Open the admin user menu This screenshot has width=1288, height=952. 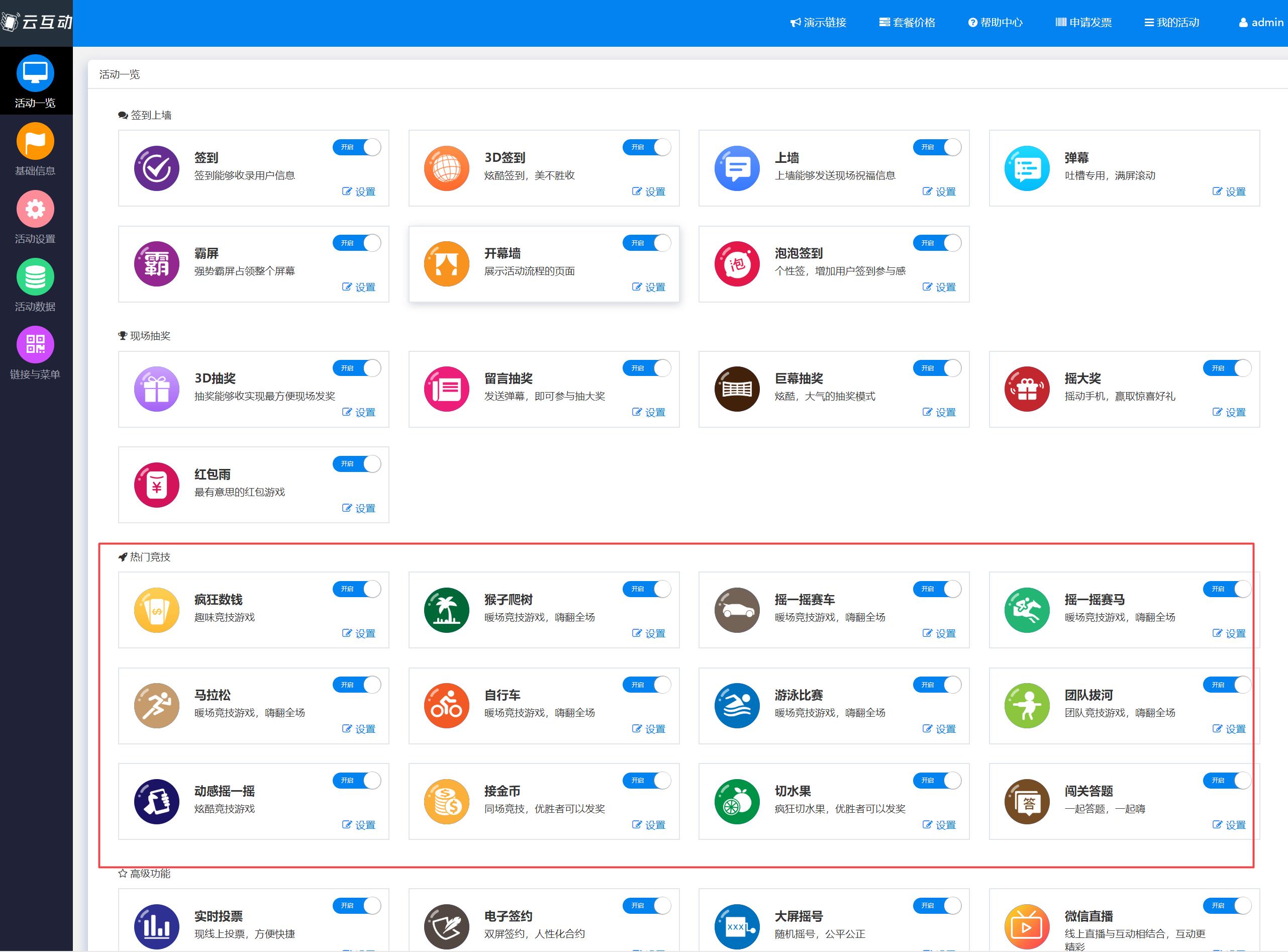click(x=1260, y=23)
